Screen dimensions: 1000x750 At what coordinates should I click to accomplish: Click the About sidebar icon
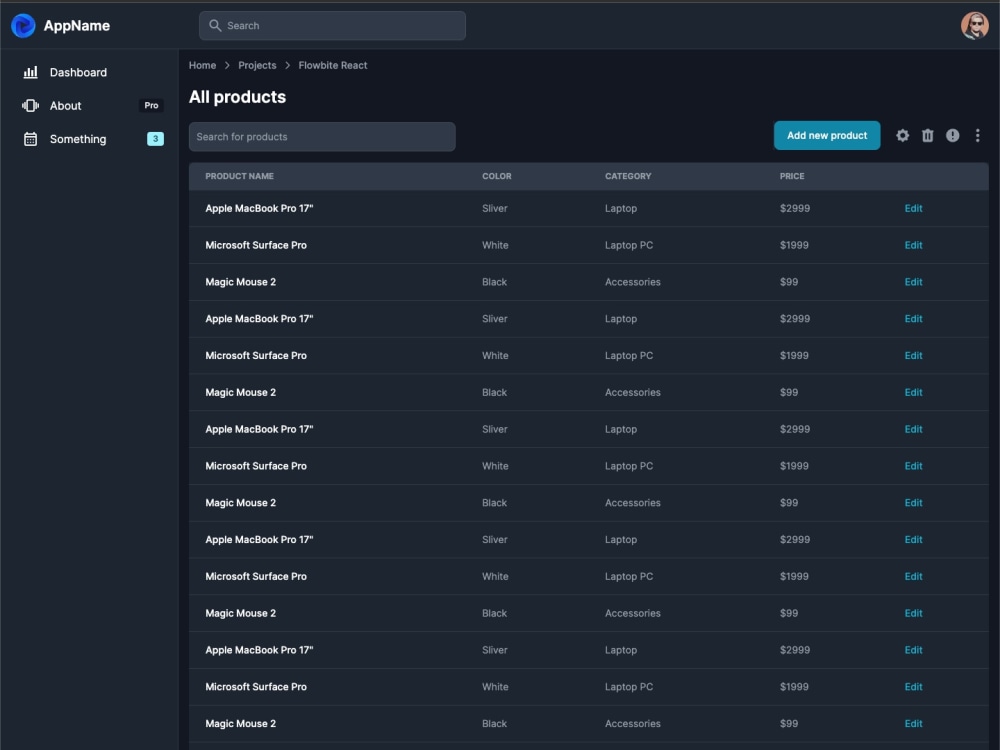(31, 105)
